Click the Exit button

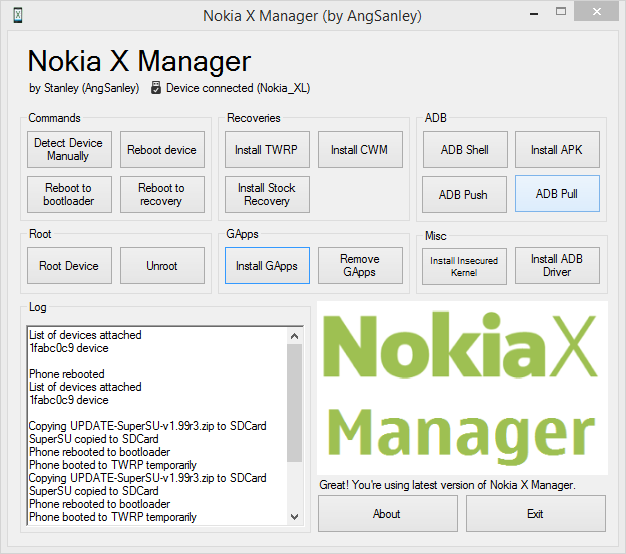tap(535, 514)
